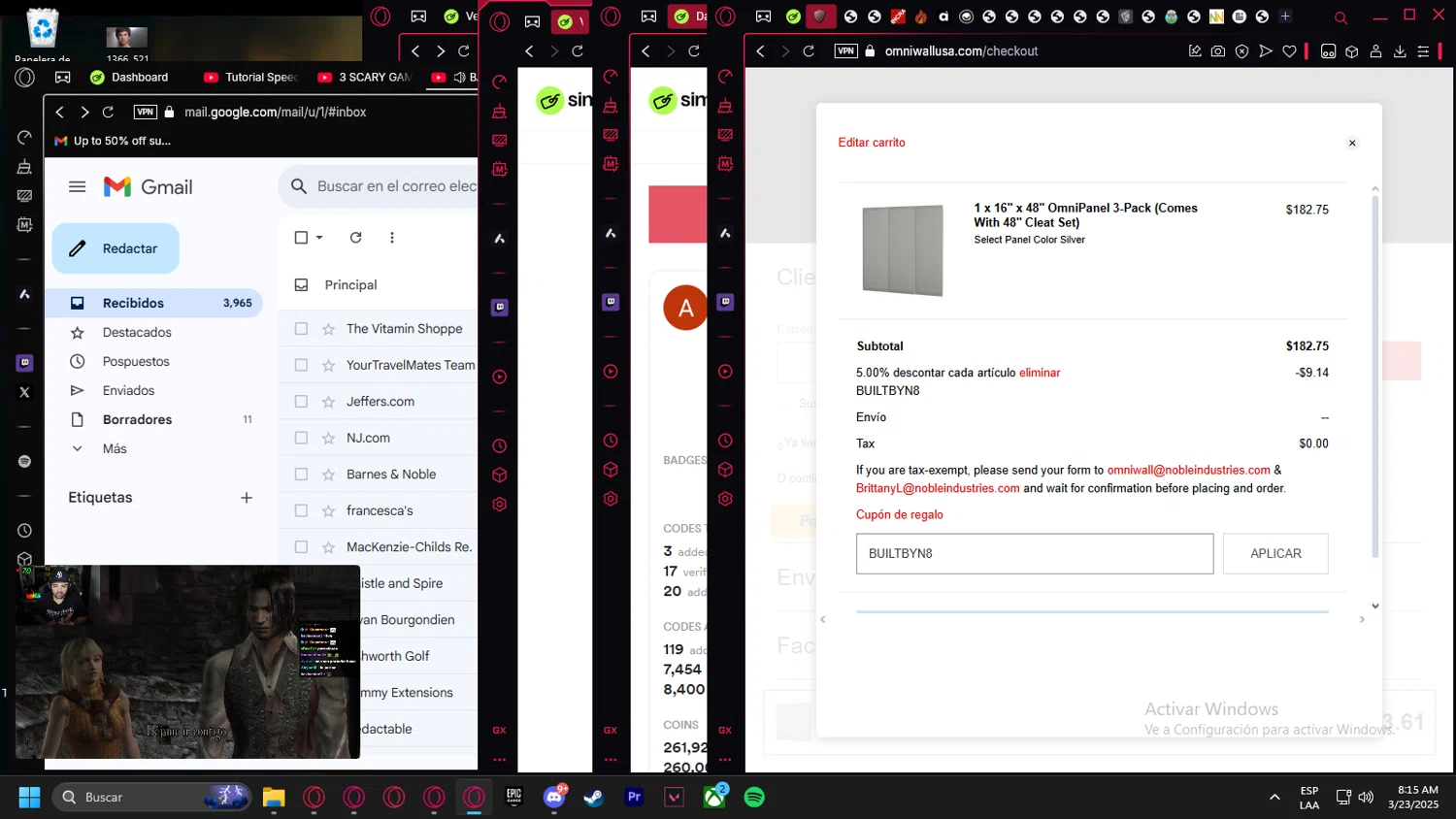Open Destacados starred folder
The width and height of the screenshot is (1456, 819).
(137, 332)
